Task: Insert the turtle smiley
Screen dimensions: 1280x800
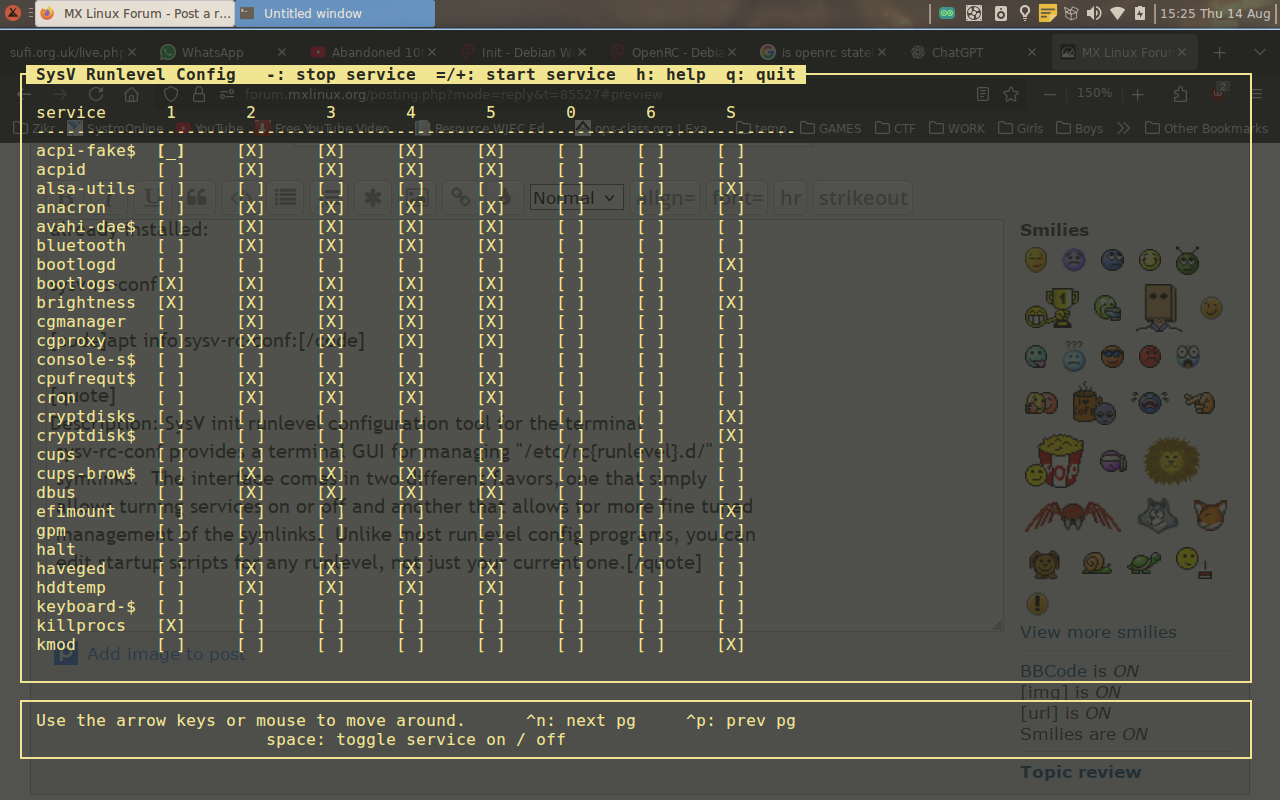Action: 1143,563
